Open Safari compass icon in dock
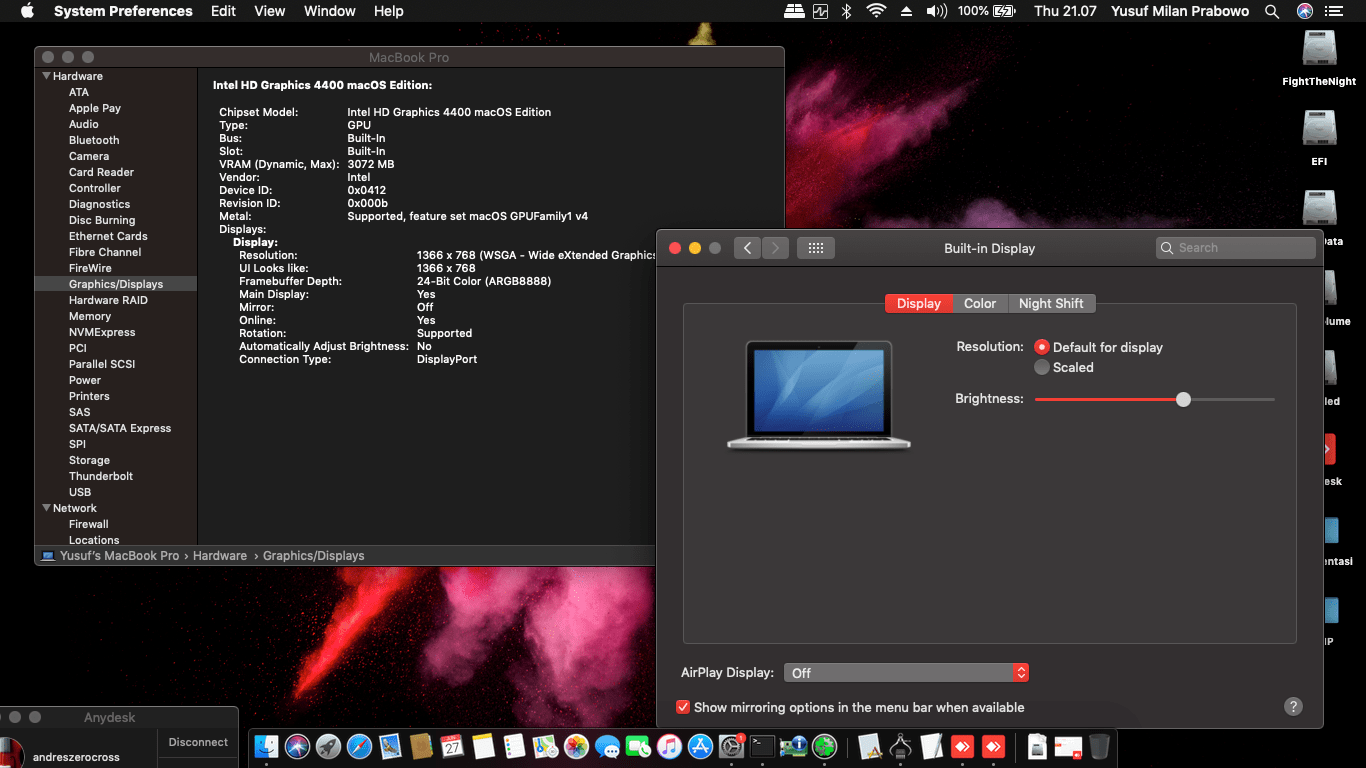This screenshot has width=1366, height=768. (359, 746)
